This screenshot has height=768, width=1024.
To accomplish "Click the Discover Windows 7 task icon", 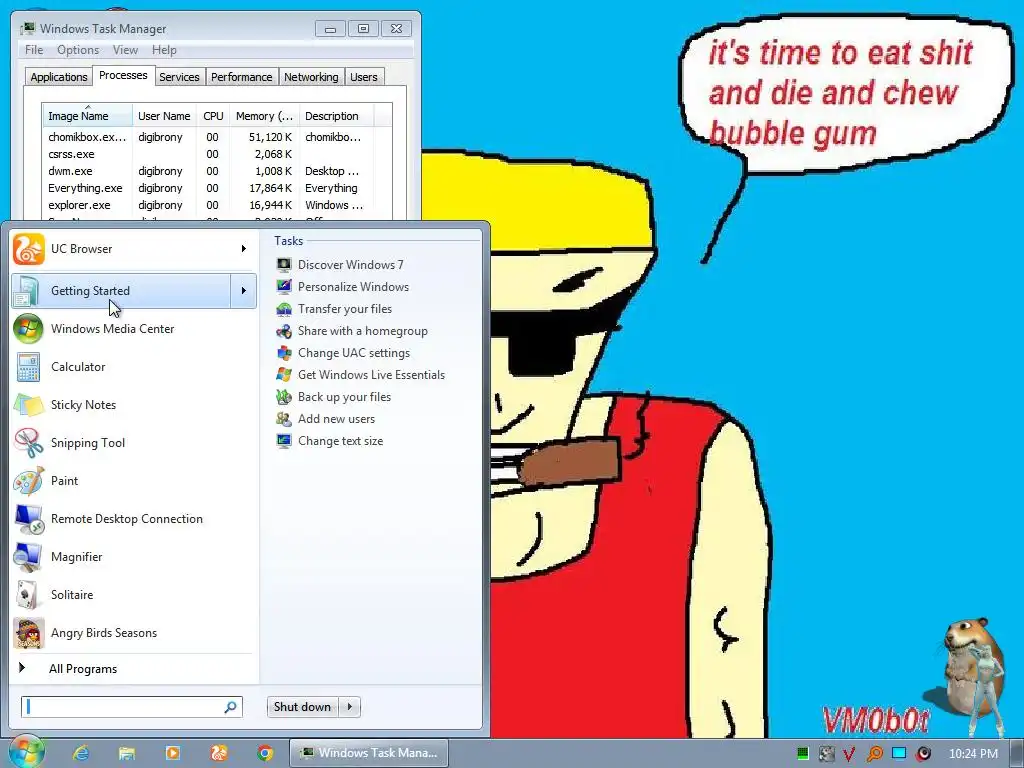I will point(283,264).
